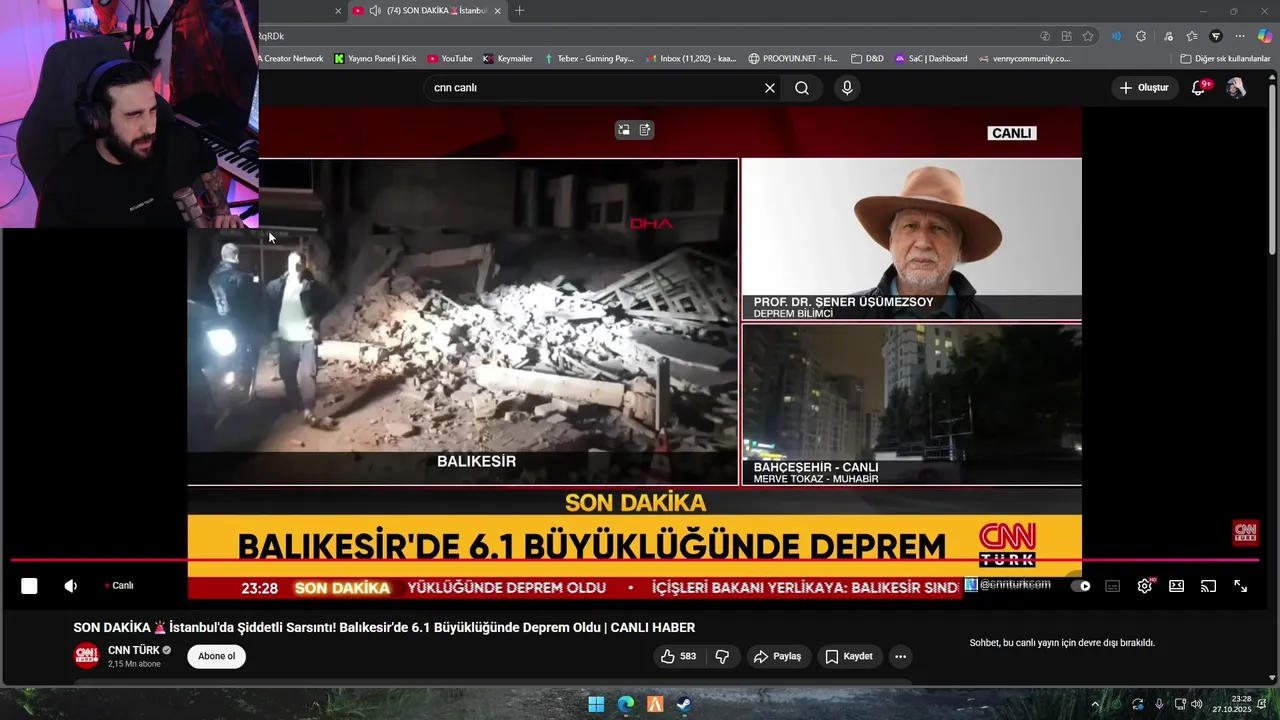Image resolution: width=1280 pixels, height=720 pixels.
Task: Click the red video progress bar
Action: point(634,560)
